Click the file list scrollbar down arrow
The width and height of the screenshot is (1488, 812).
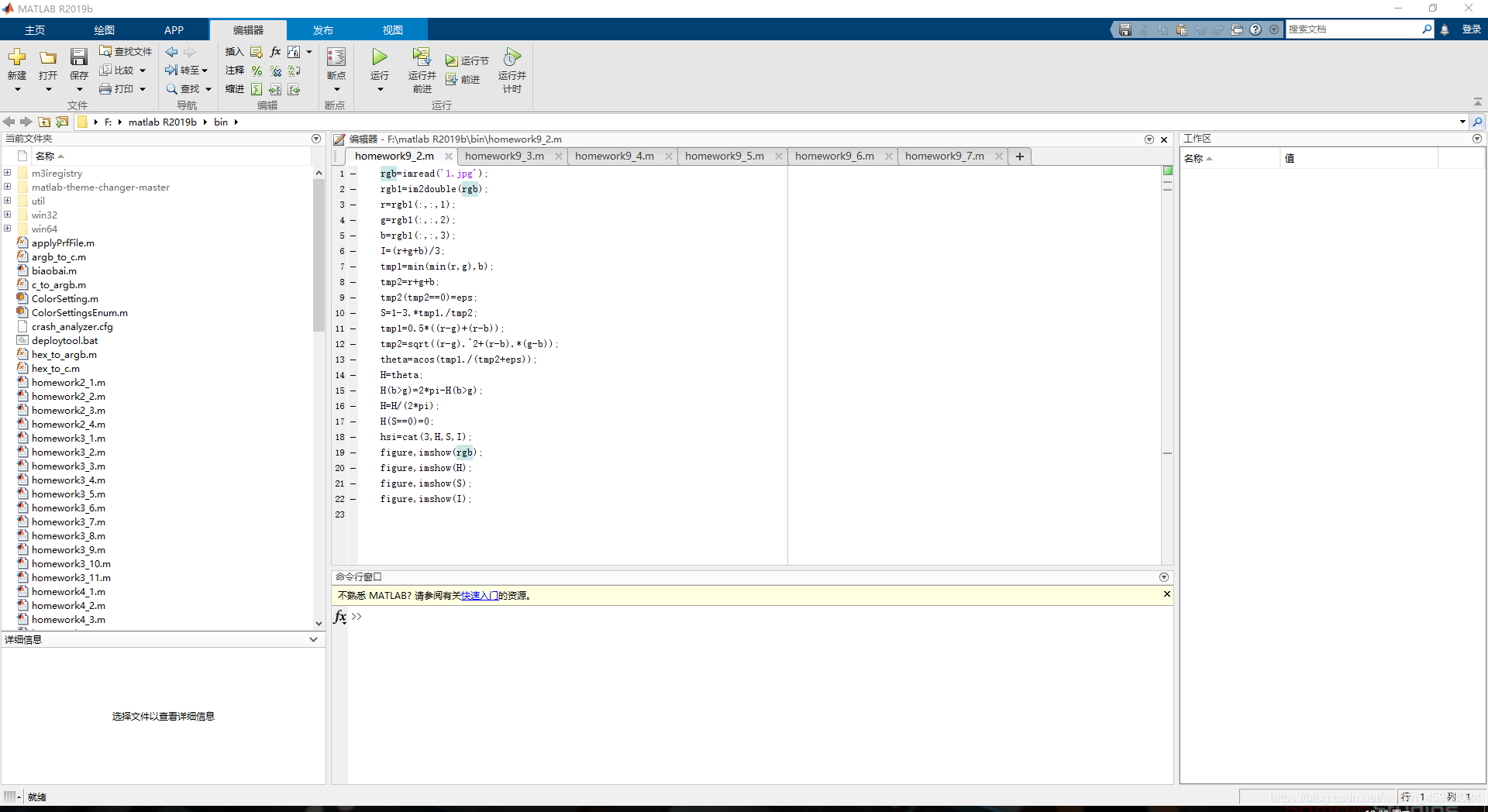point(319,623)
